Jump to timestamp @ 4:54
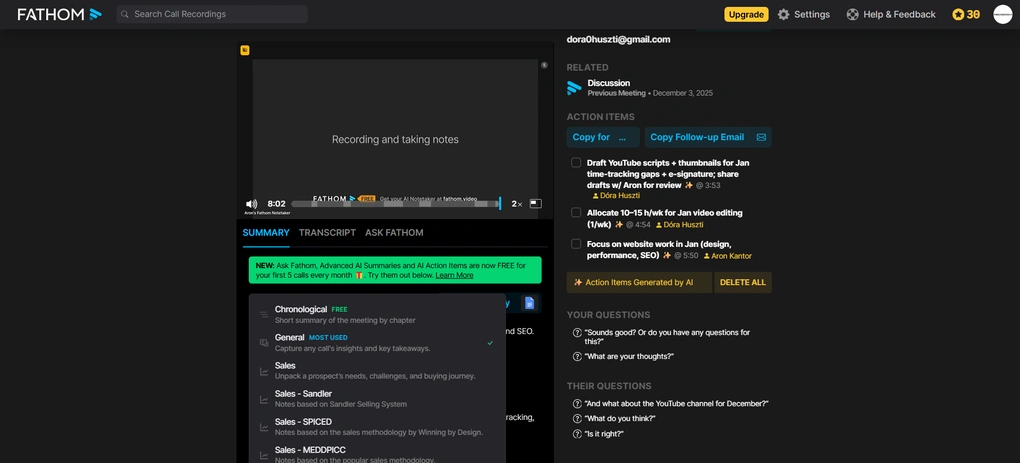1020x463 pixels. click(638, 225)
